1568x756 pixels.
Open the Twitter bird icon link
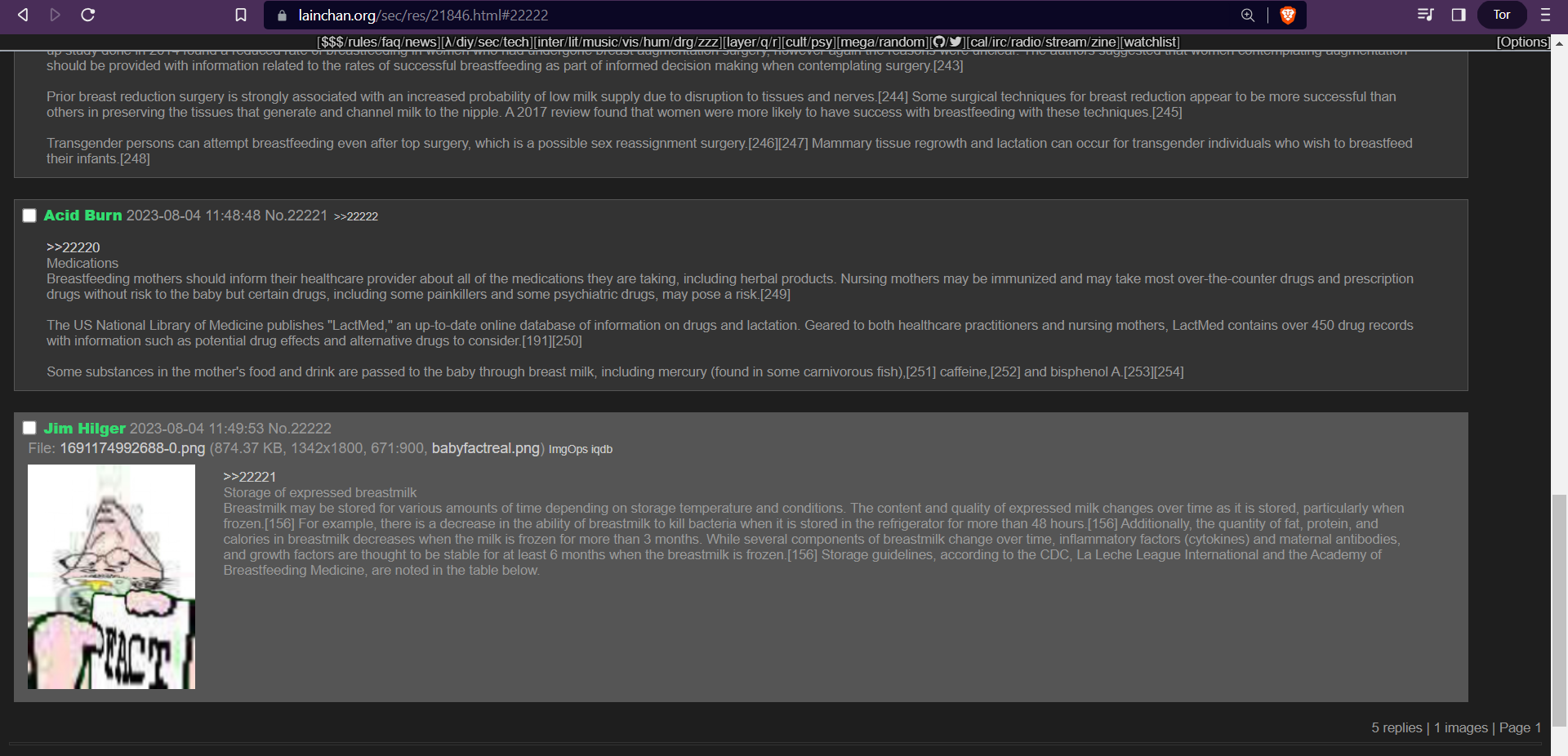955,42
